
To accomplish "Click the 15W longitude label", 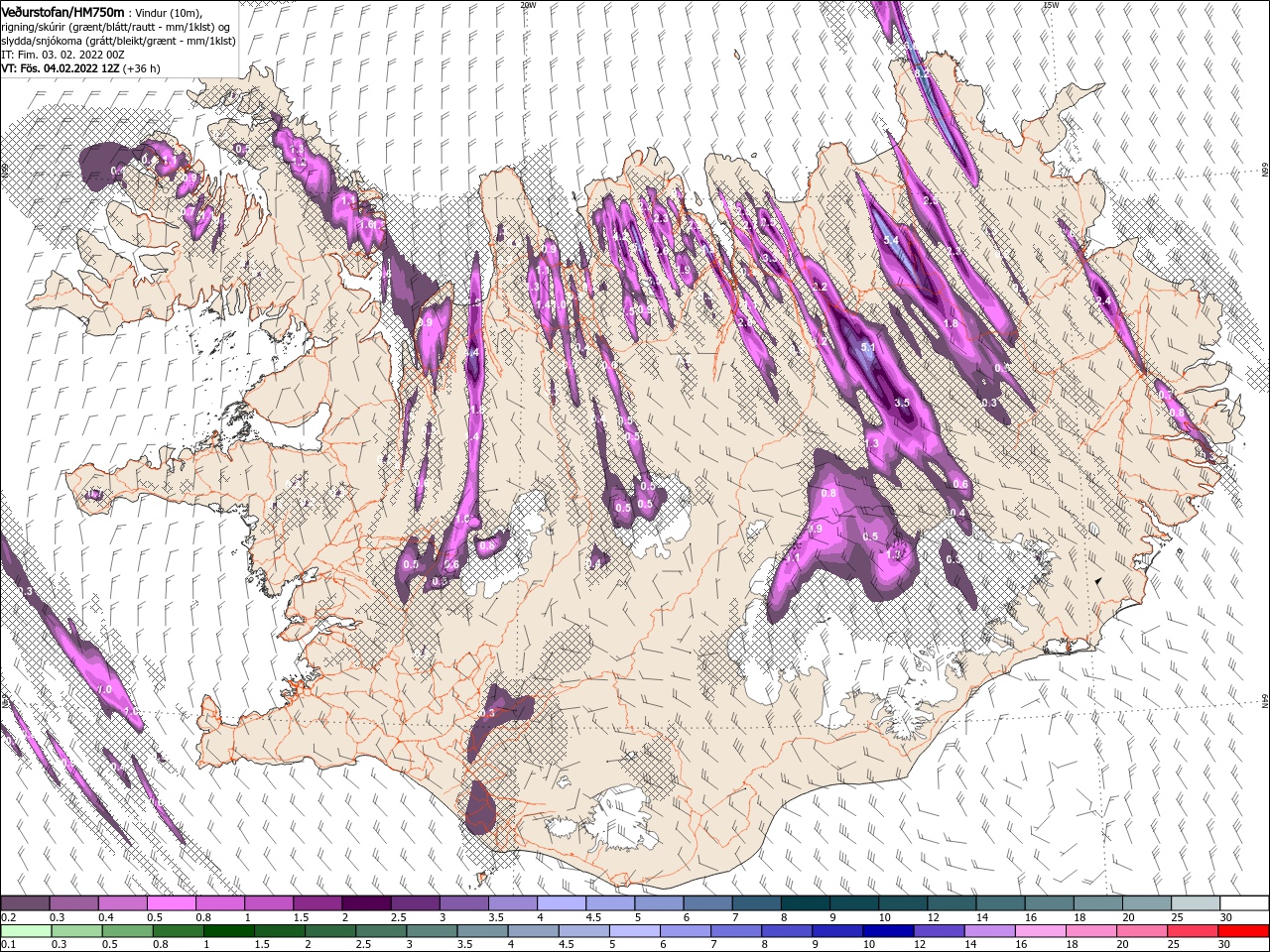I will (1051, 5).
